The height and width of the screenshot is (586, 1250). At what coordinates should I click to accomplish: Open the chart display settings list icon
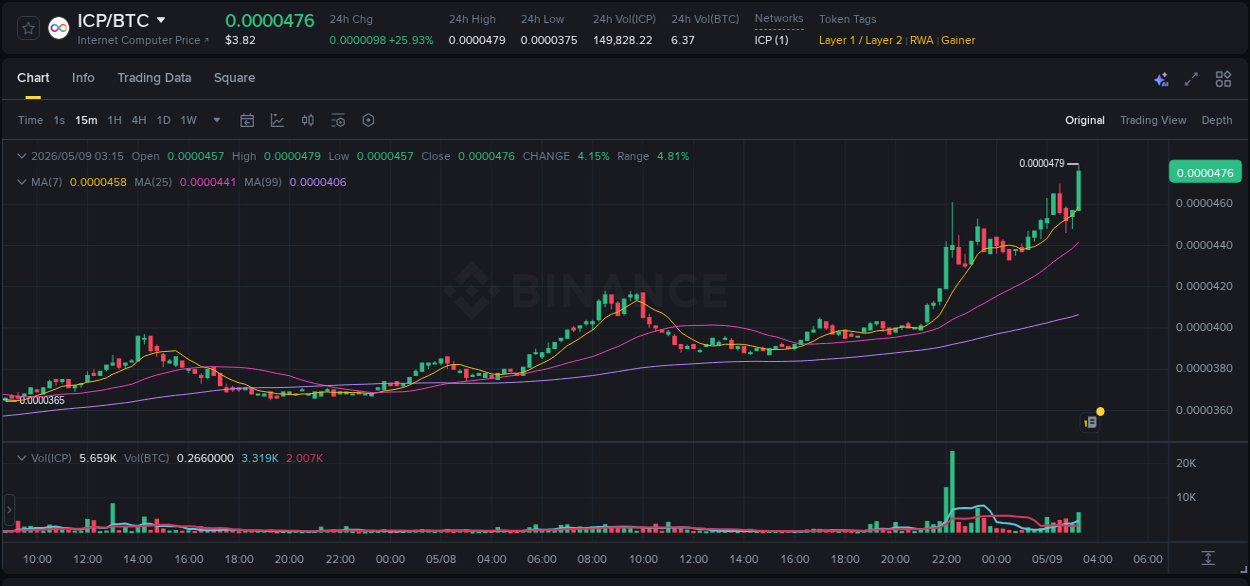pos(338,120)
